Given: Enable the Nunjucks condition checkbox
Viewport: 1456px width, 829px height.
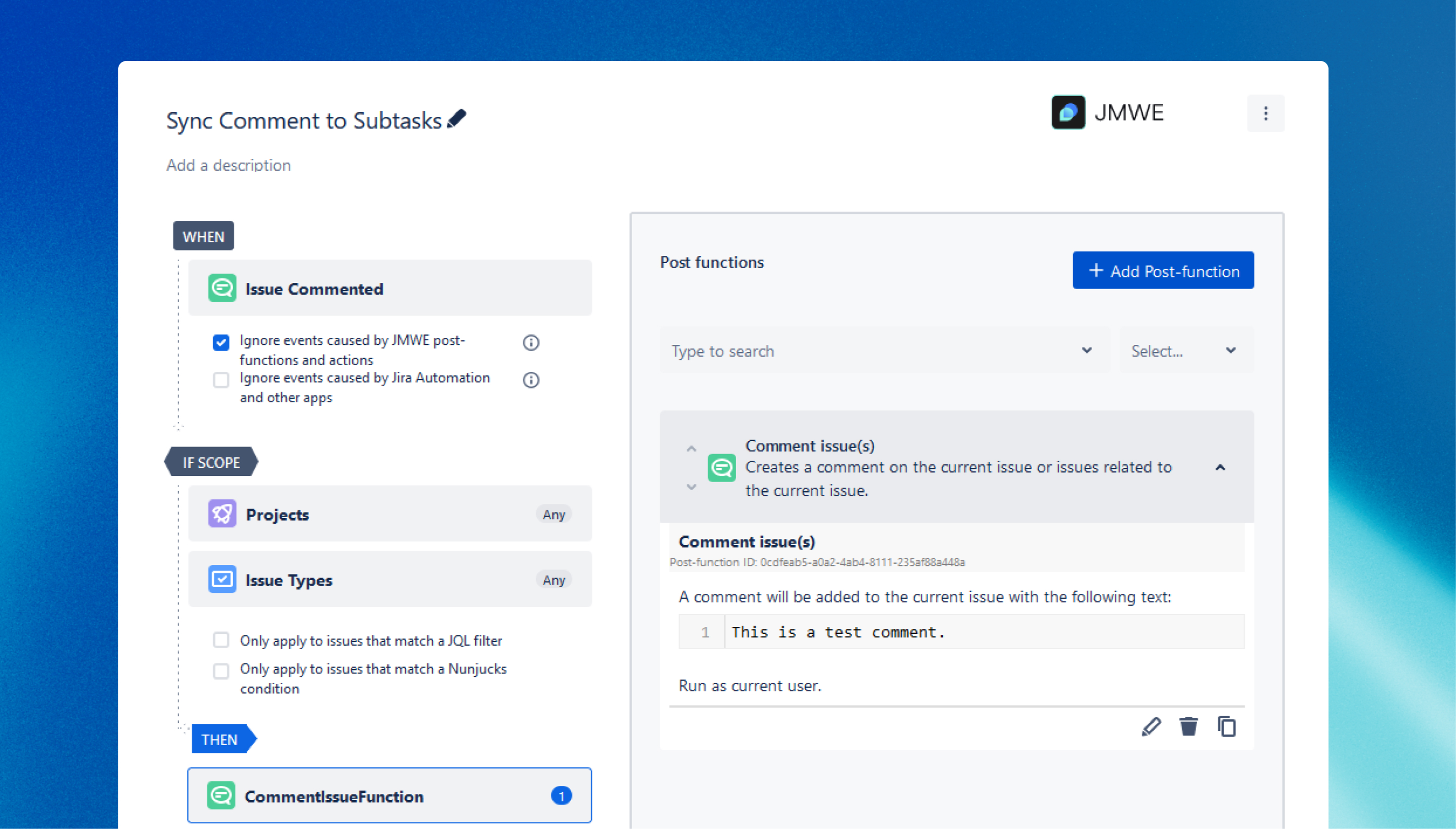Looking at the screenshot, I should tap(221, 671).
